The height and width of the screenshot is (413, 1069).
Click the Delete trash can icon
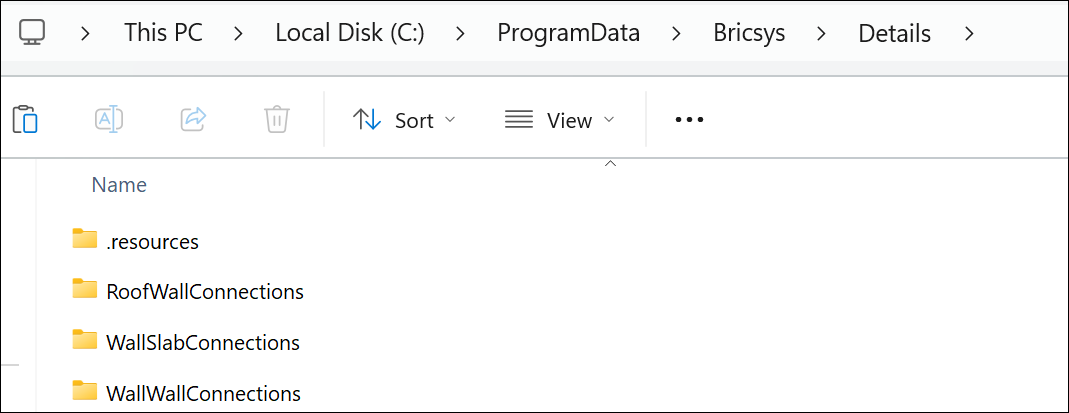[x=277, y=120]
